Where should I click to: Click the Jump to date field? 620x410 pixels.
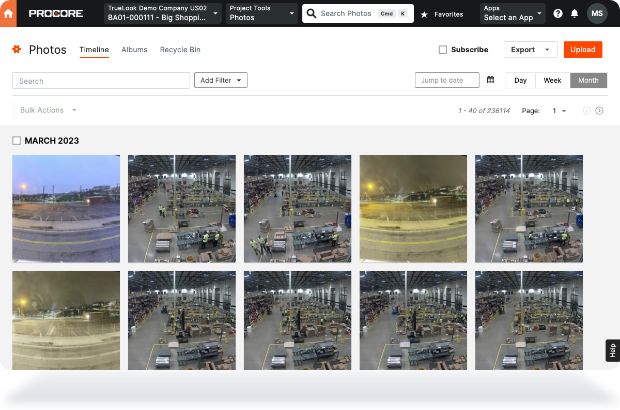[x=447, y=80]
